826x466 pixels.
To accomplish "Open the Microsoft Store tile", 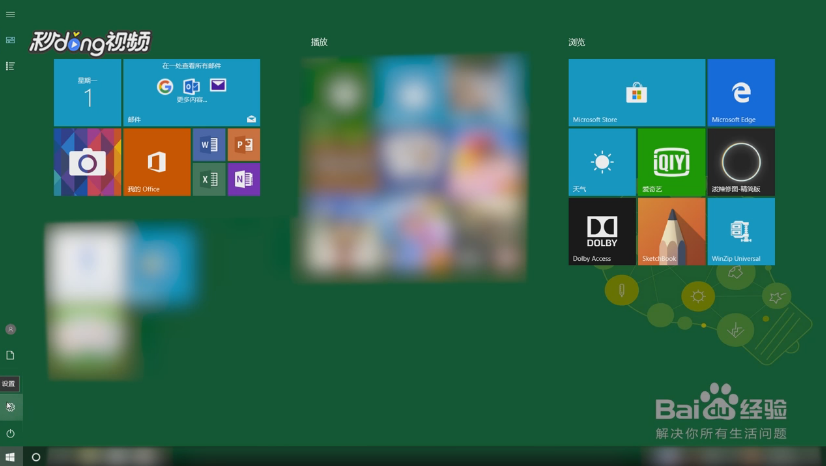I will click(x=637, y=93).
